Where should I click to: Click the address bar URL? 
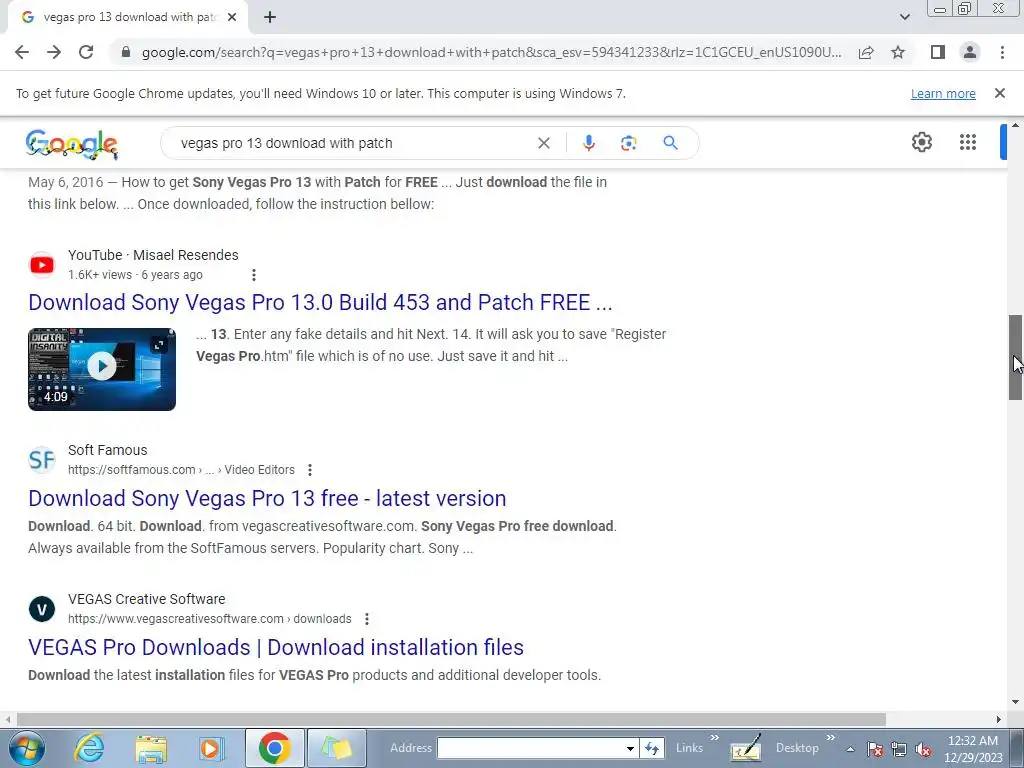pyautogui.click(x=491, y=52)
